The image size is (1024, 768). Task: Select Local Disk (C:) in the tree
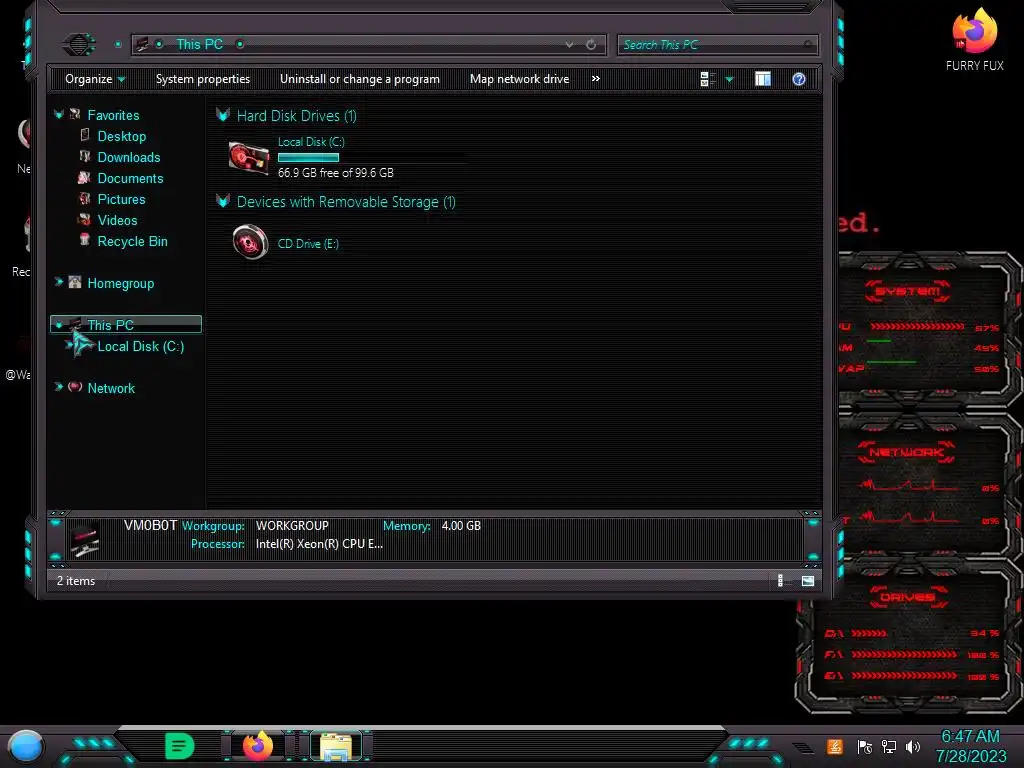pos(140,346)
